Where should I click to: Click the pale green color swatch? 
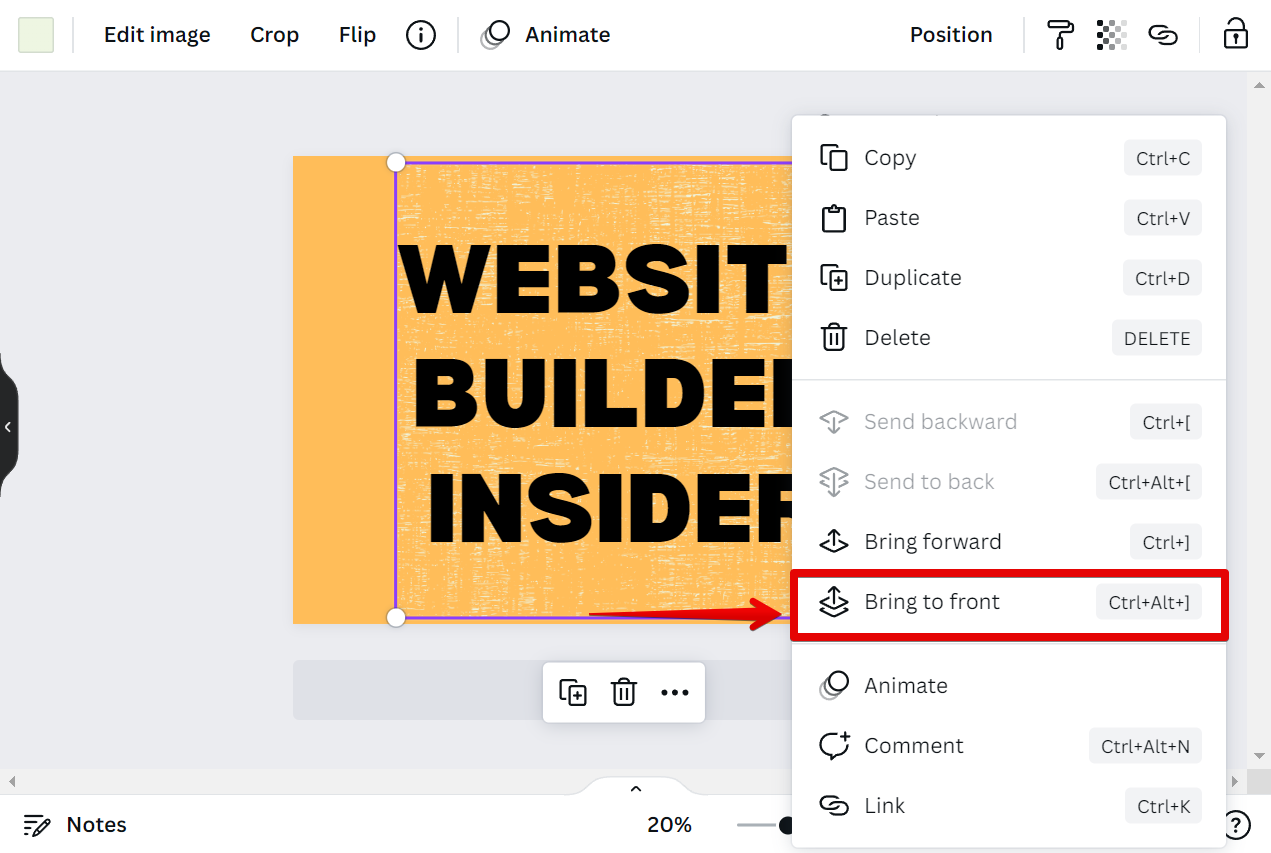click(36, 35)
